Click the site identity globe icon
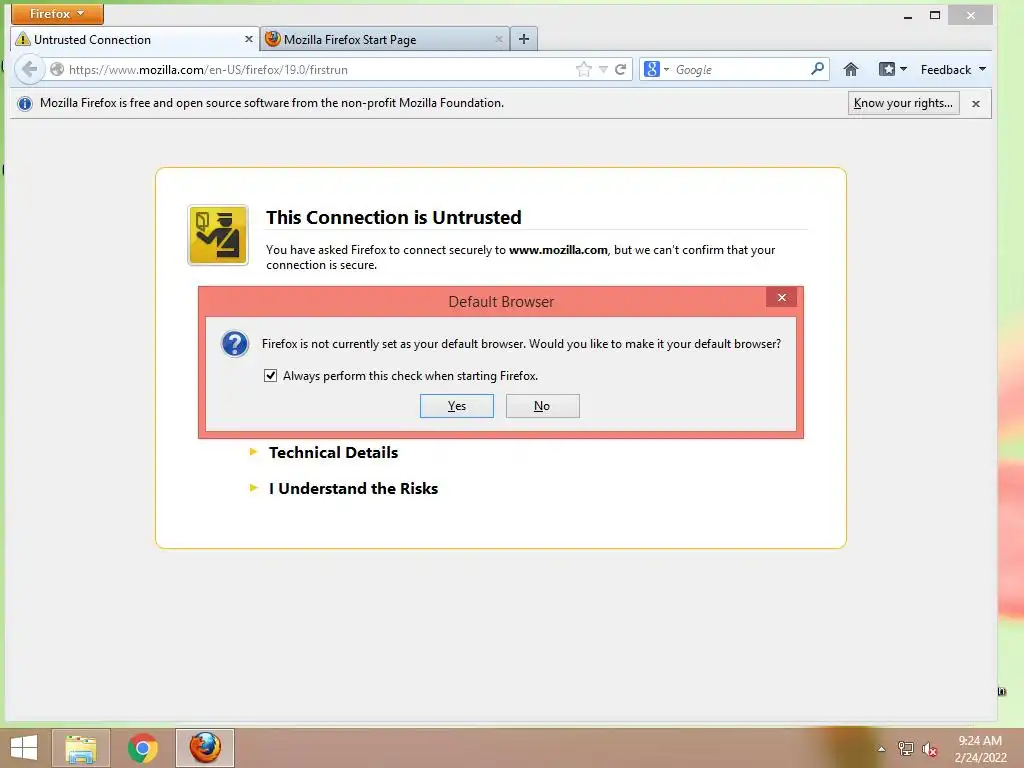1024x768 pixels. click(x=57, y=69)
